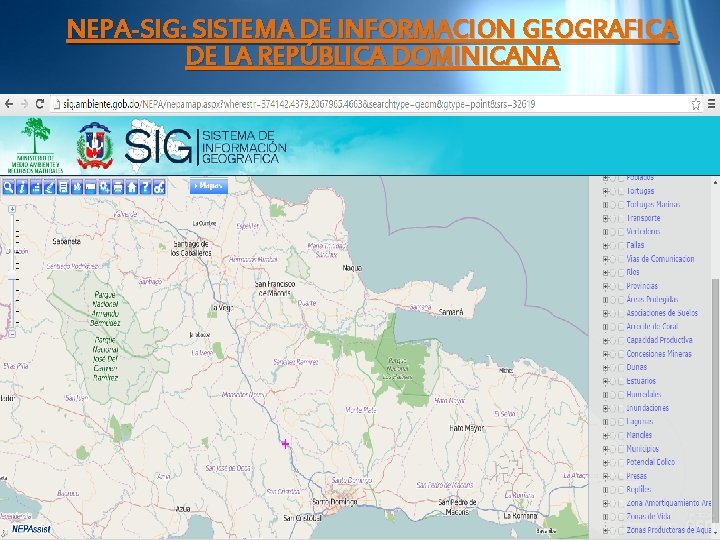This screenshot has height=540, width=720.
Task: Click the Samaná map label
Action: 451,312
